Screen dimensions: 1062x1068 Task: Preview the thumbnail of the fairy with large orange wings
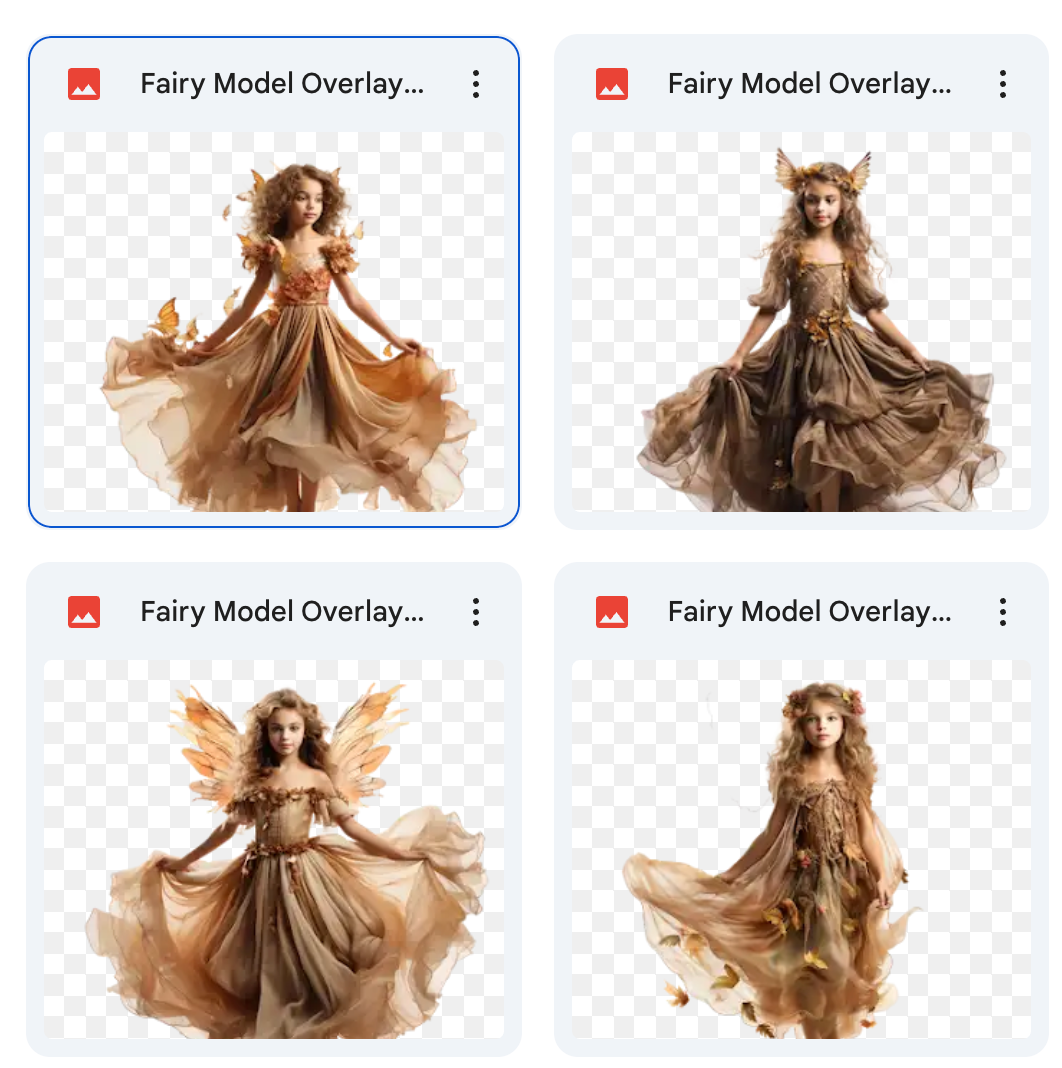[x=274, y=848]
